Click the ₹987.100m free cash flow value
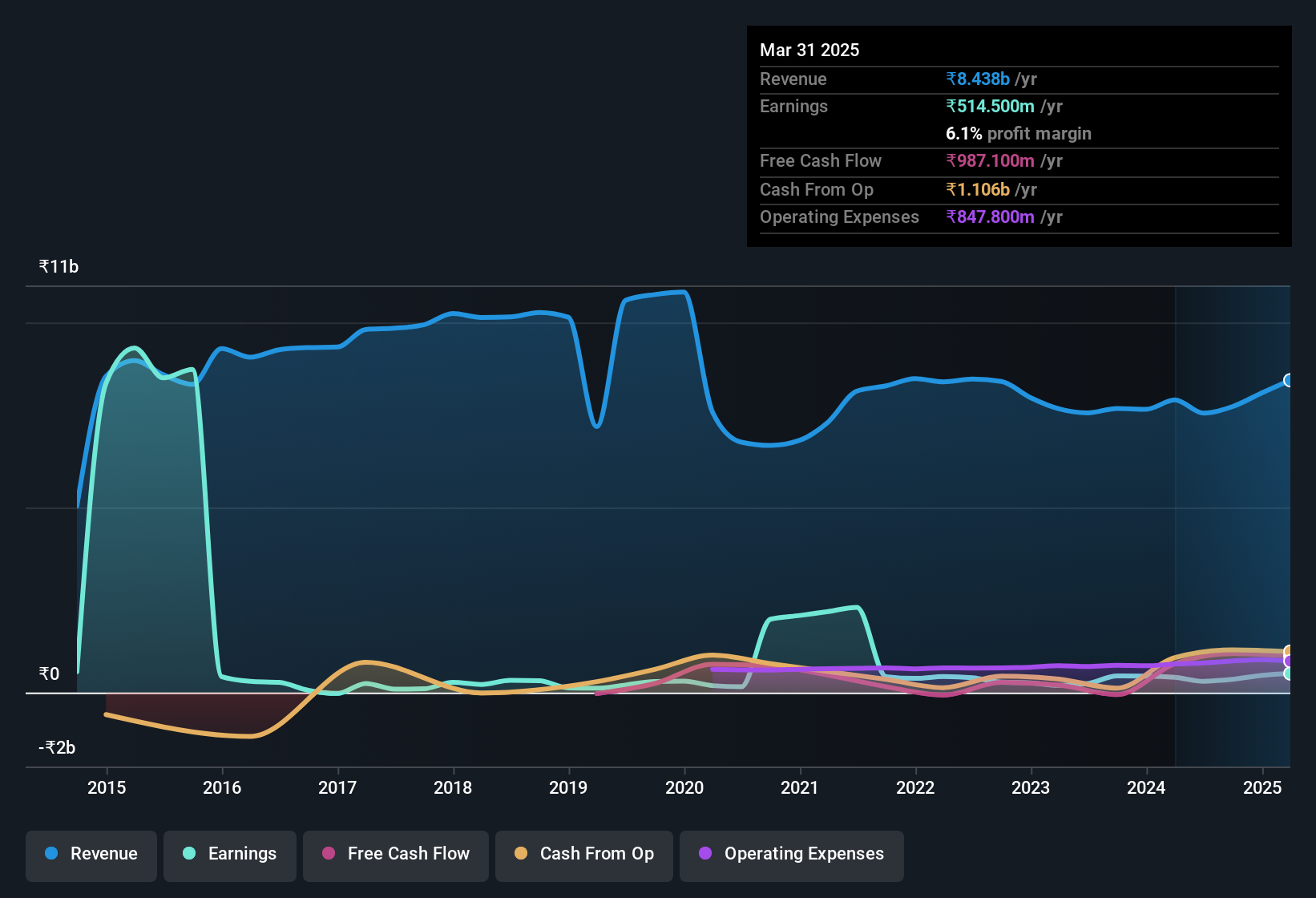This screenshot has height=898, width=1316. (990, 160)
